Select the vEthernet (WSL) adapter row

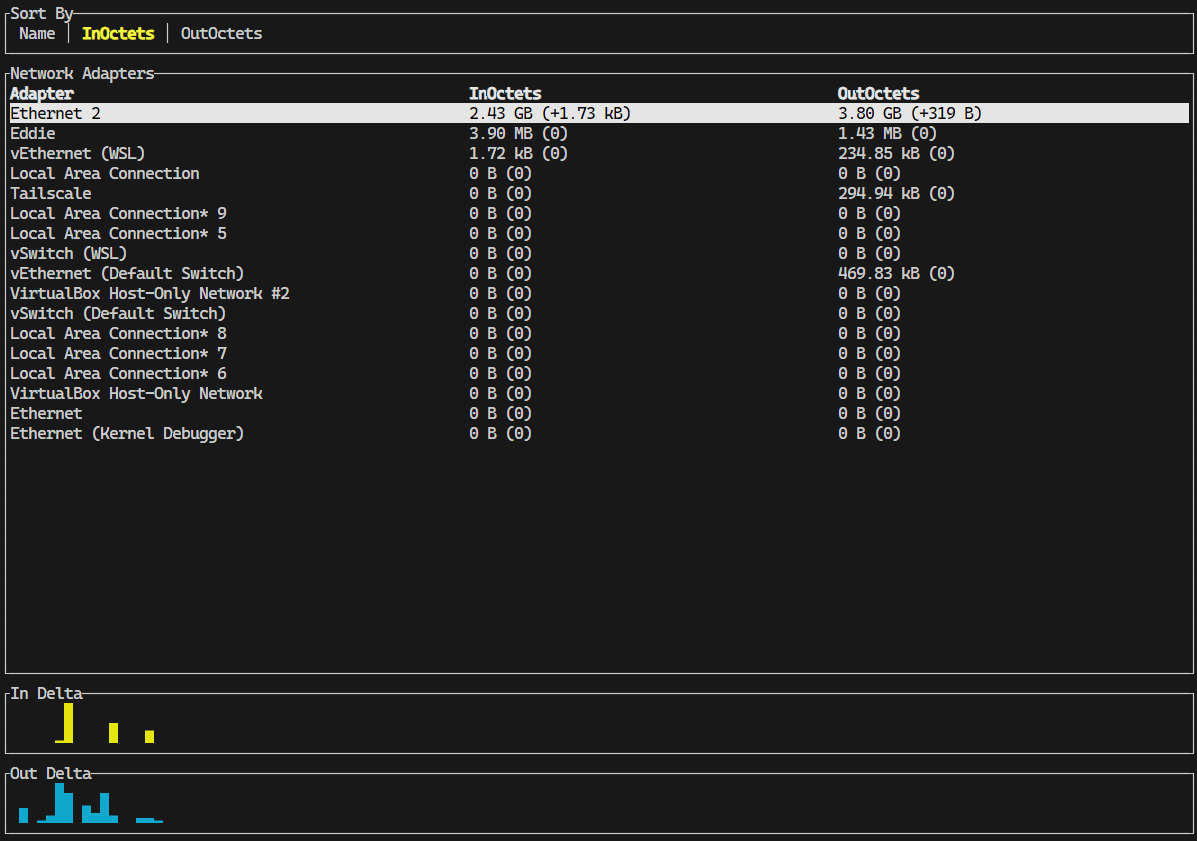599,153
